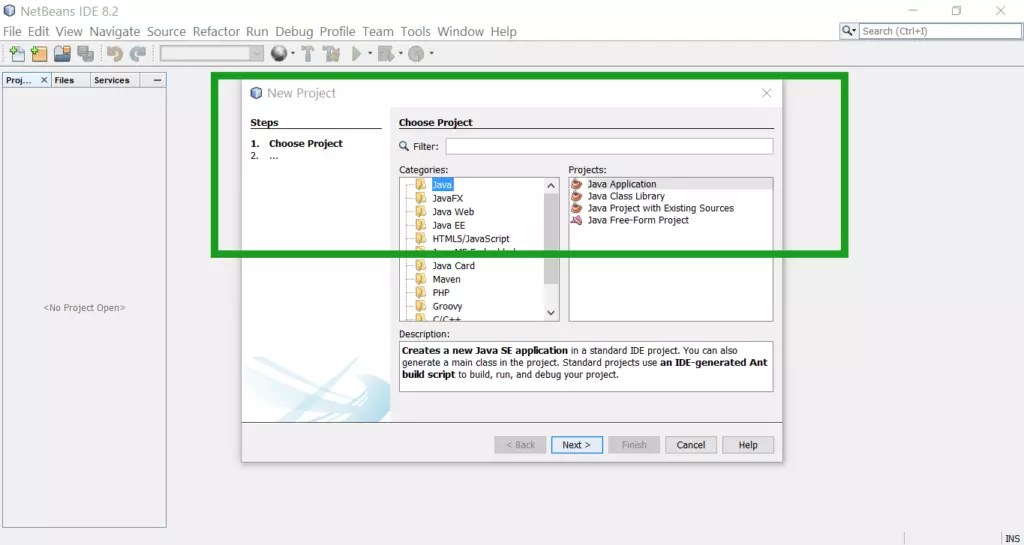Open the Edit menu
The height and width of the screenshot is (545, 1024).
coord(39,31)
